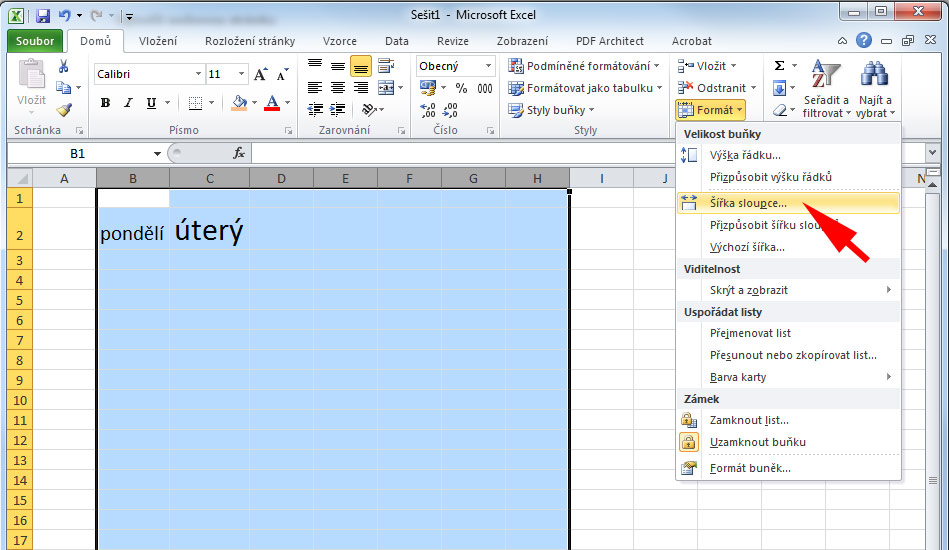Switch to the Vložení tab
This screenshot has height=550, width=949.
click(158, 41)
